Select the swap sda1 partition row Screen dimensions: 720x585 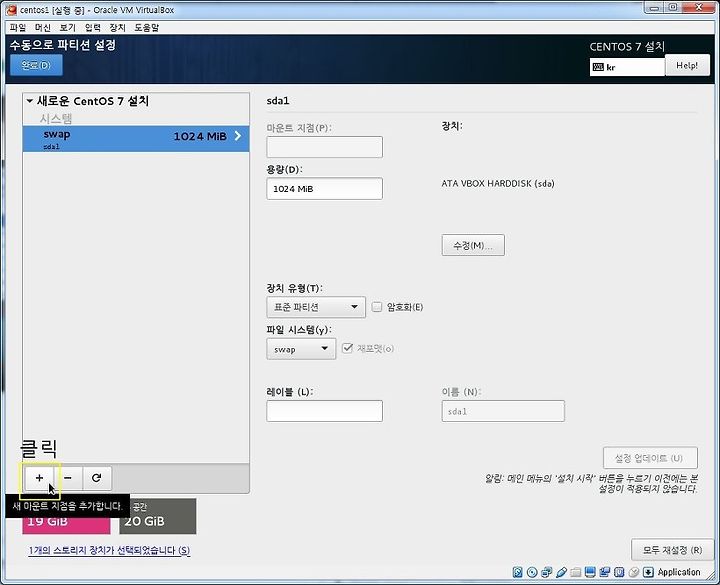coord(136,138)
